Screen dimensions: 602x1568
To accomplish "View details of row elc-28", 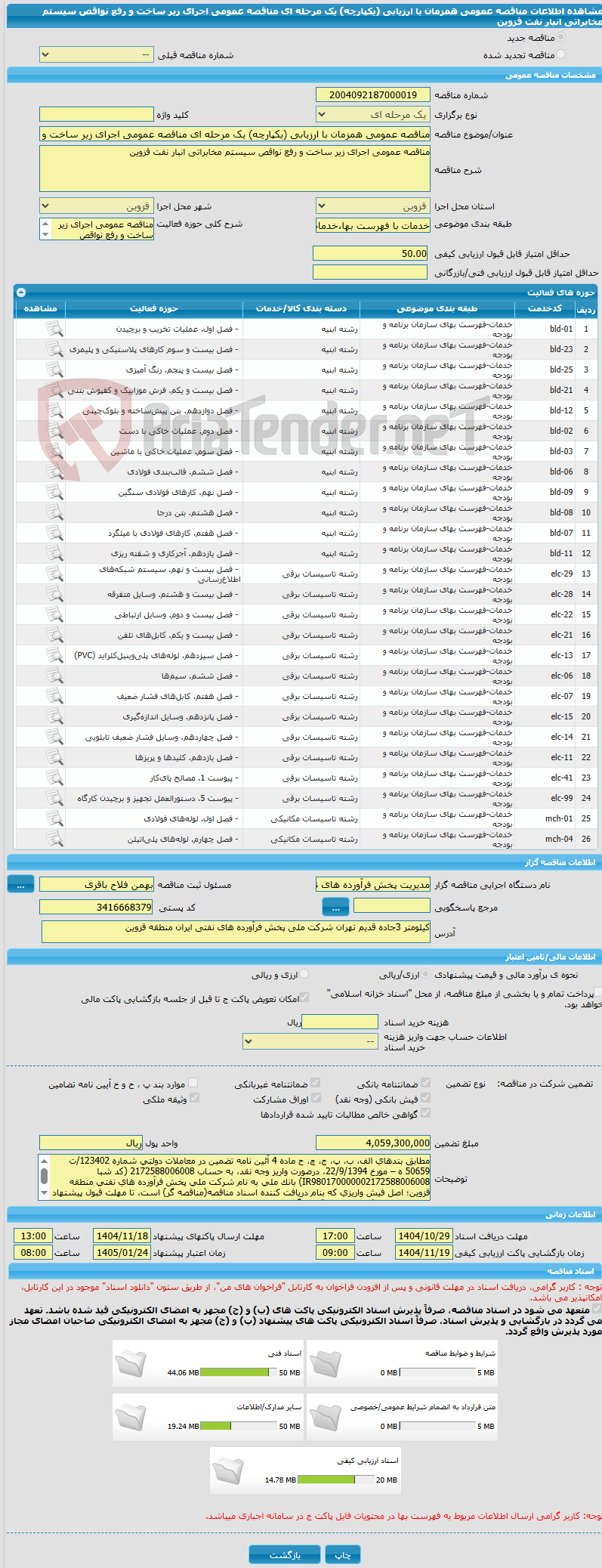I will click(54, 594).
